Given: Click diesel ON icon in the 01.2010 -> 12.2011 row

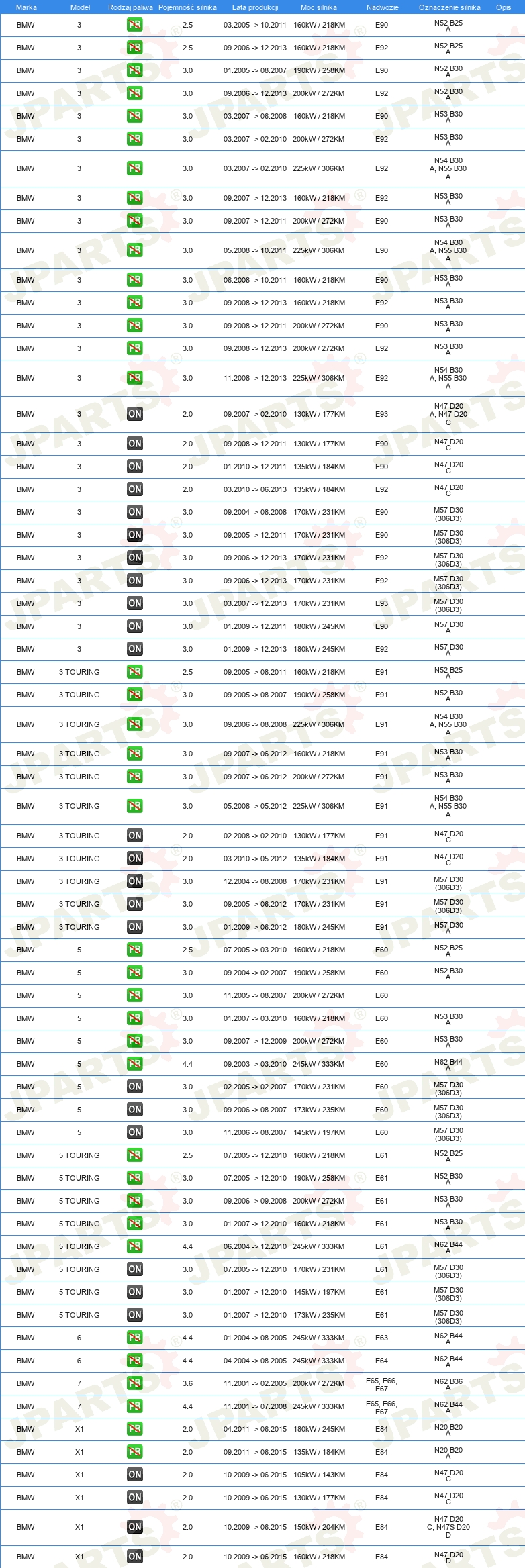Looking at the screenshot, I should (x=134, y=467).
